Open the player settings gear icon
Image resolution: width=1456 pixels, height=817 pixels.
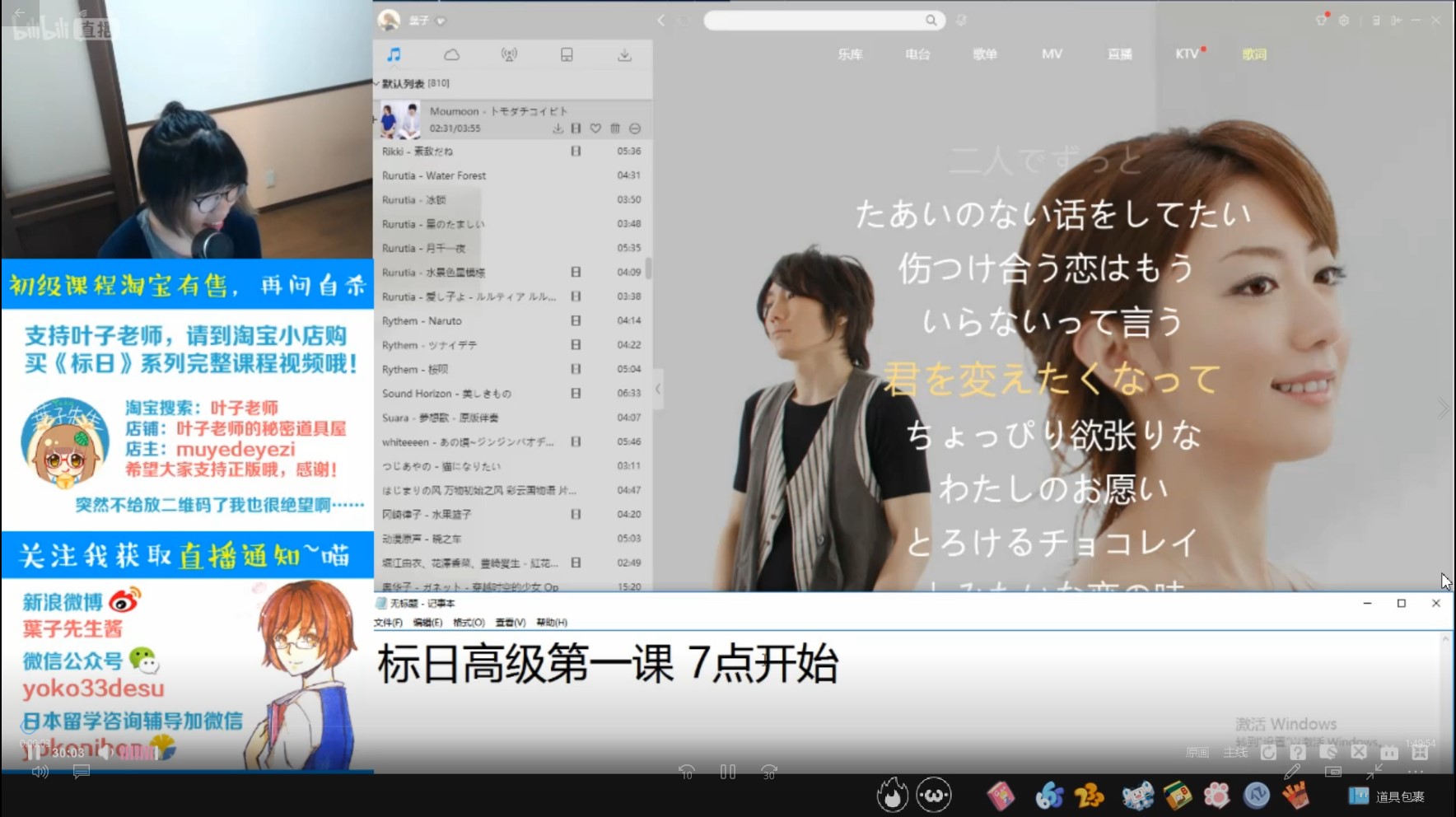(x=1344, y=21)
